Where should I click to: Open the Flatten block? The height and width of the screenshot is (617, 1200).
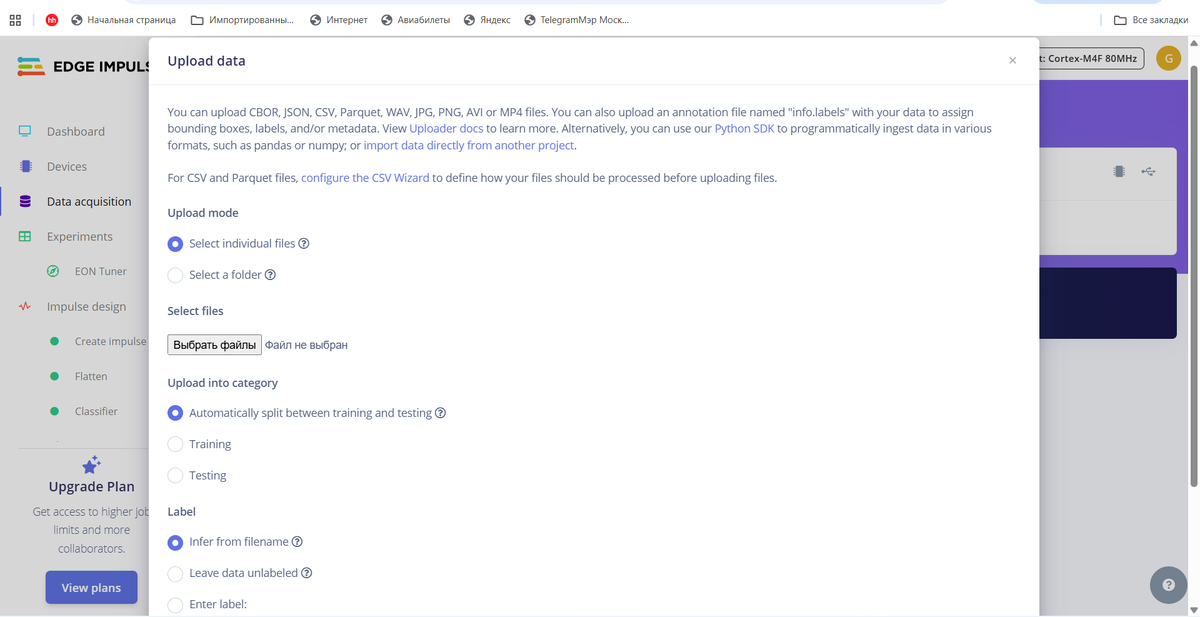click(x=91, y=376)
